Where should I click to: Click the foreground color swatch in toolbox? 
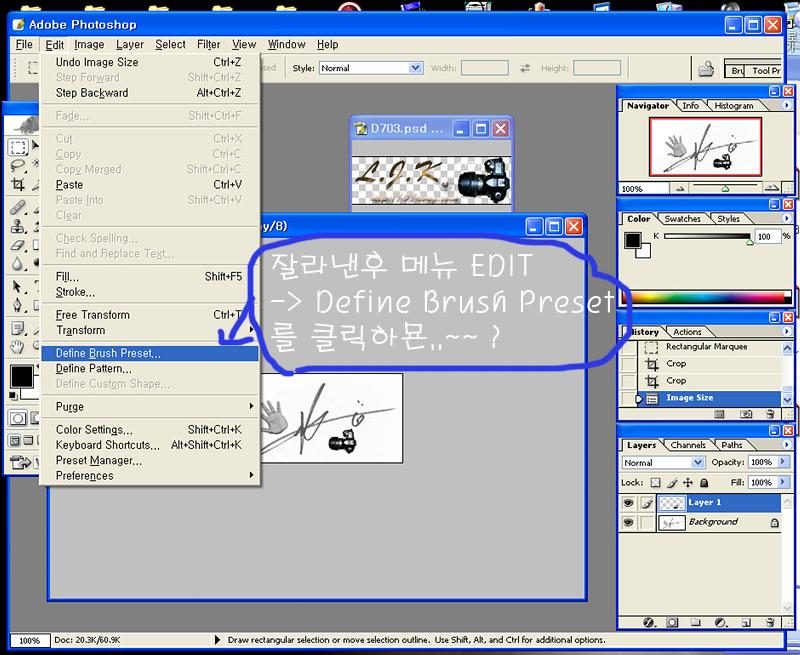21,377
